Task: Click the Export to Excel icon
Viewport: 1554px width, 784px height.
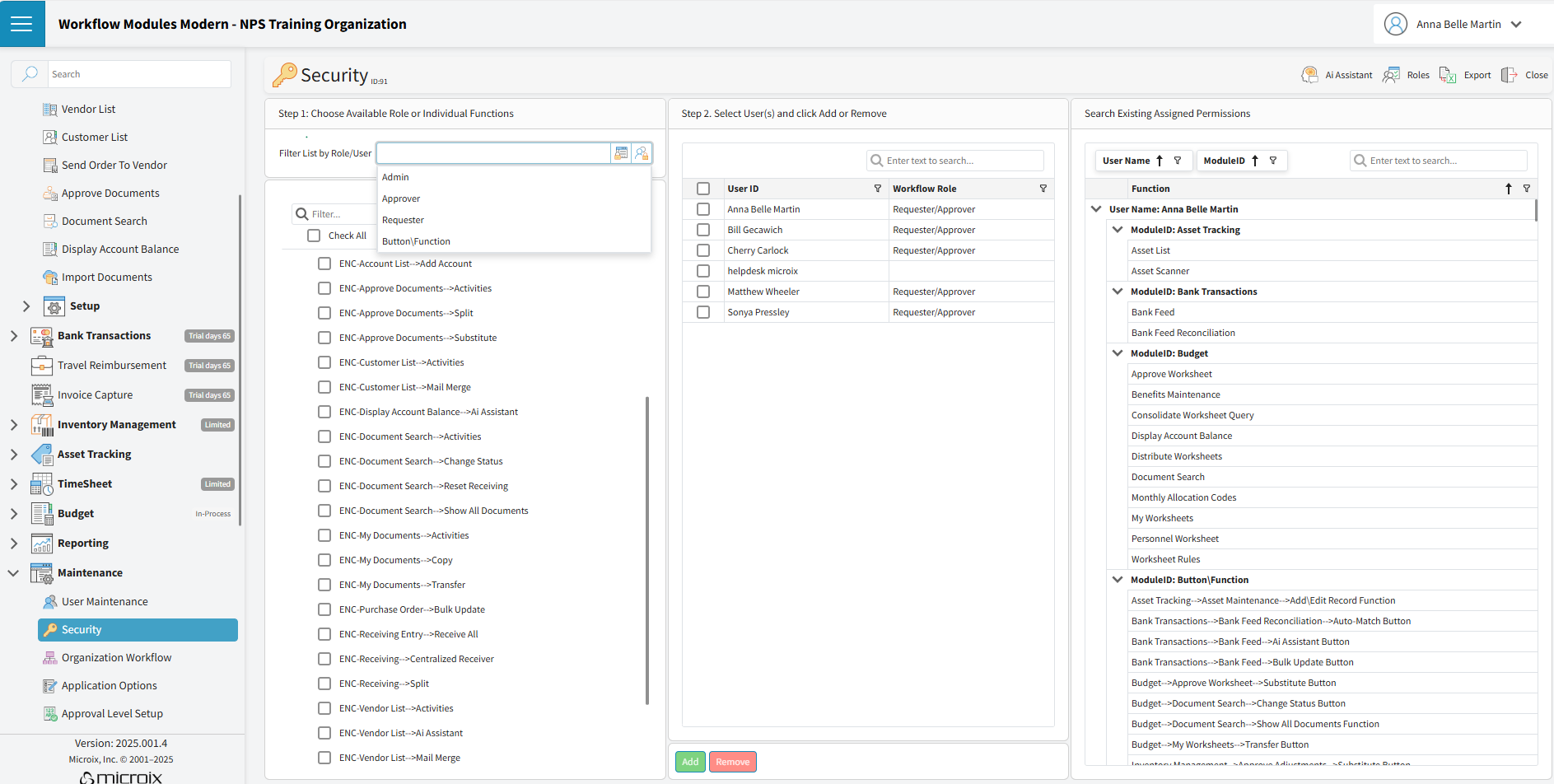Action: pyautogui.click(x=1447, y=75)
